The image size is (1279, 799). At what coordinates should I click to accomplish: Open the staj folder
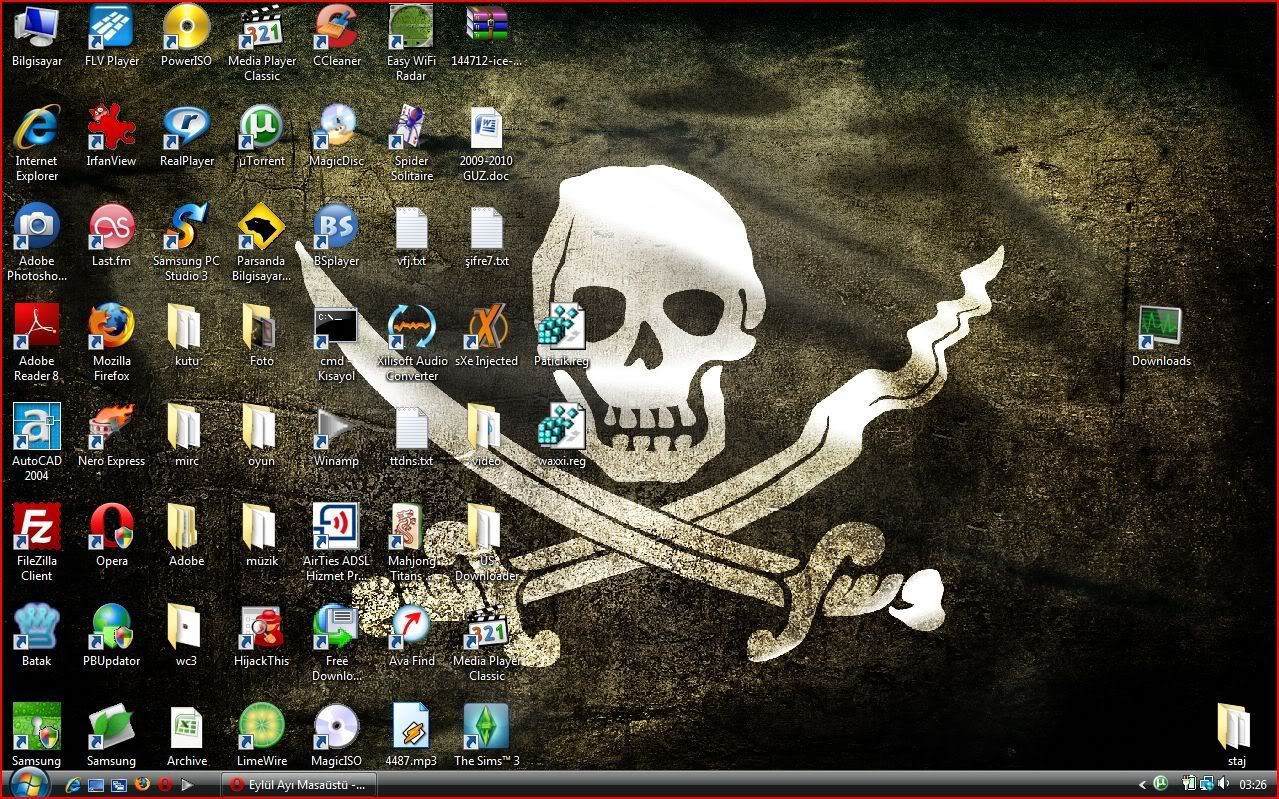pos(1236,736)
